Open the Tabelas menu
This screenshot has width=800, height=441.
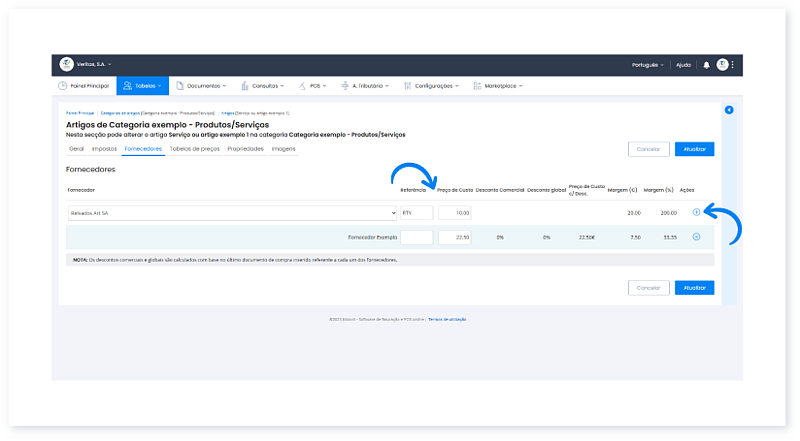tap(143, 86)
